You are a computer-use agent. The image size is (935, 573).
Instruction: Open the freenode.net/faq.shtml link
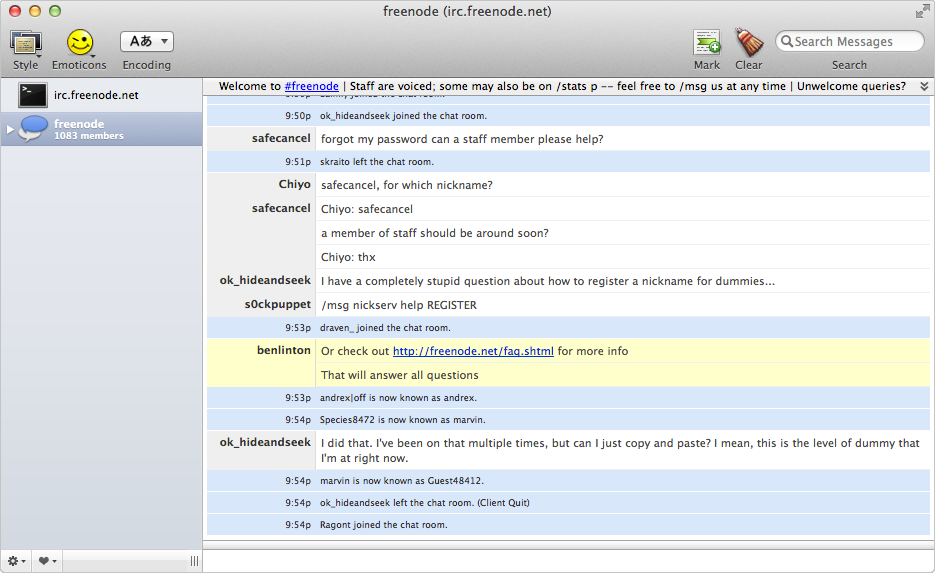pyautogui.click(x=473, y=351)
